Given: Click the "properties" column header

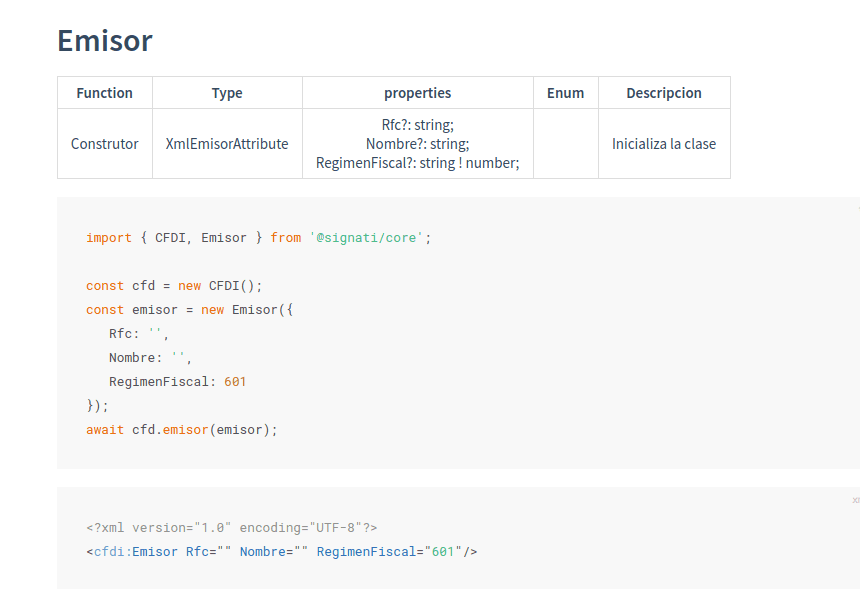Looking at the screenshot, I should coord(417,93).
